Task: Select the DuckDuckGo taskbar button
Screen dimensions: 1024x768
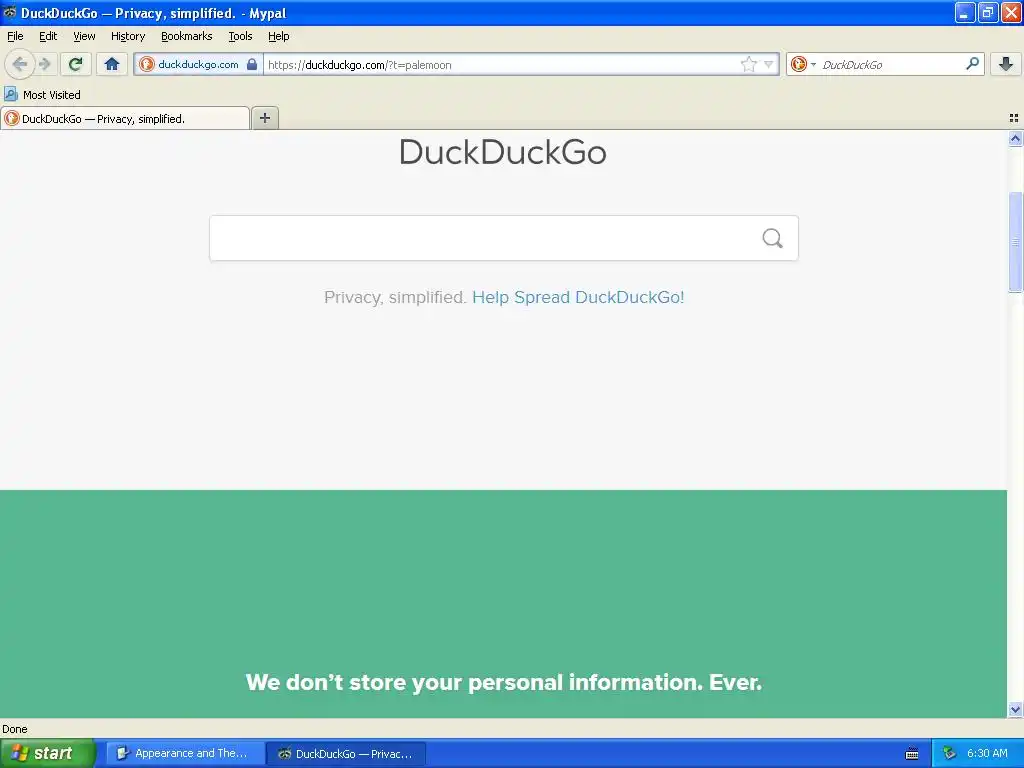Action: tap(347, 753)
